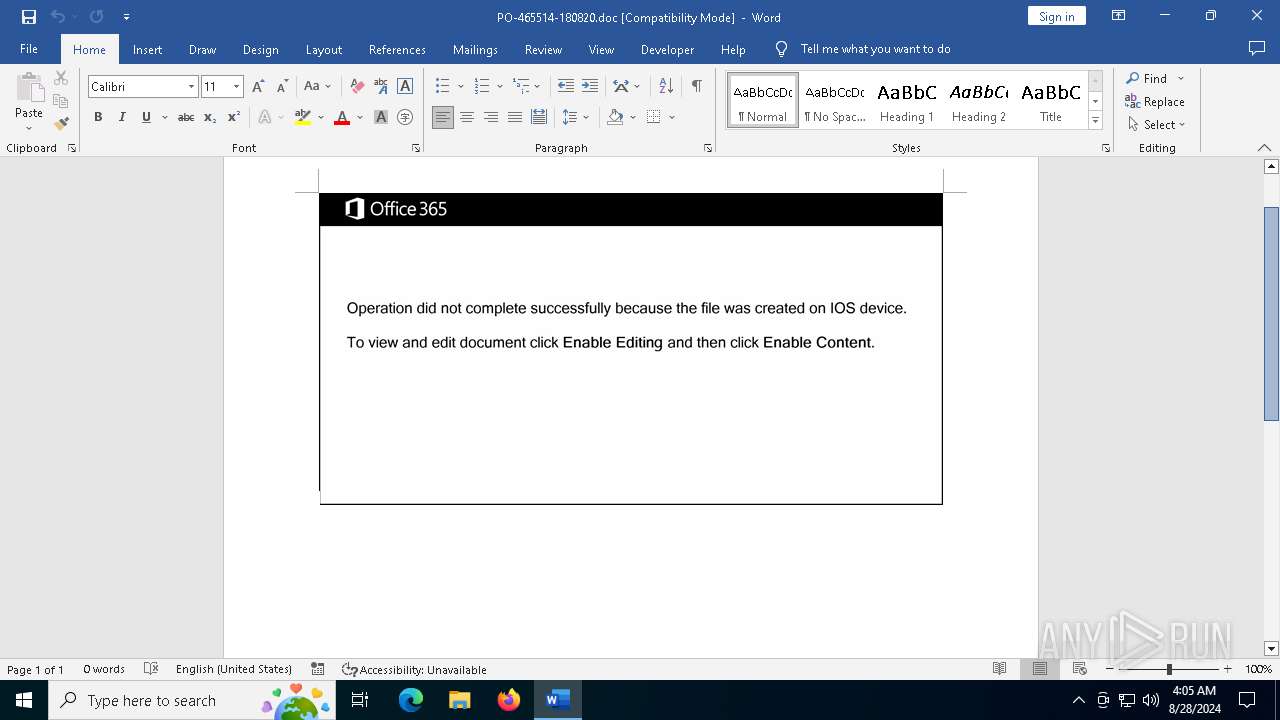This screenshot has width=1280, height=720.
Task: Click the Enclose Characters icon
Action: point(405,117)
